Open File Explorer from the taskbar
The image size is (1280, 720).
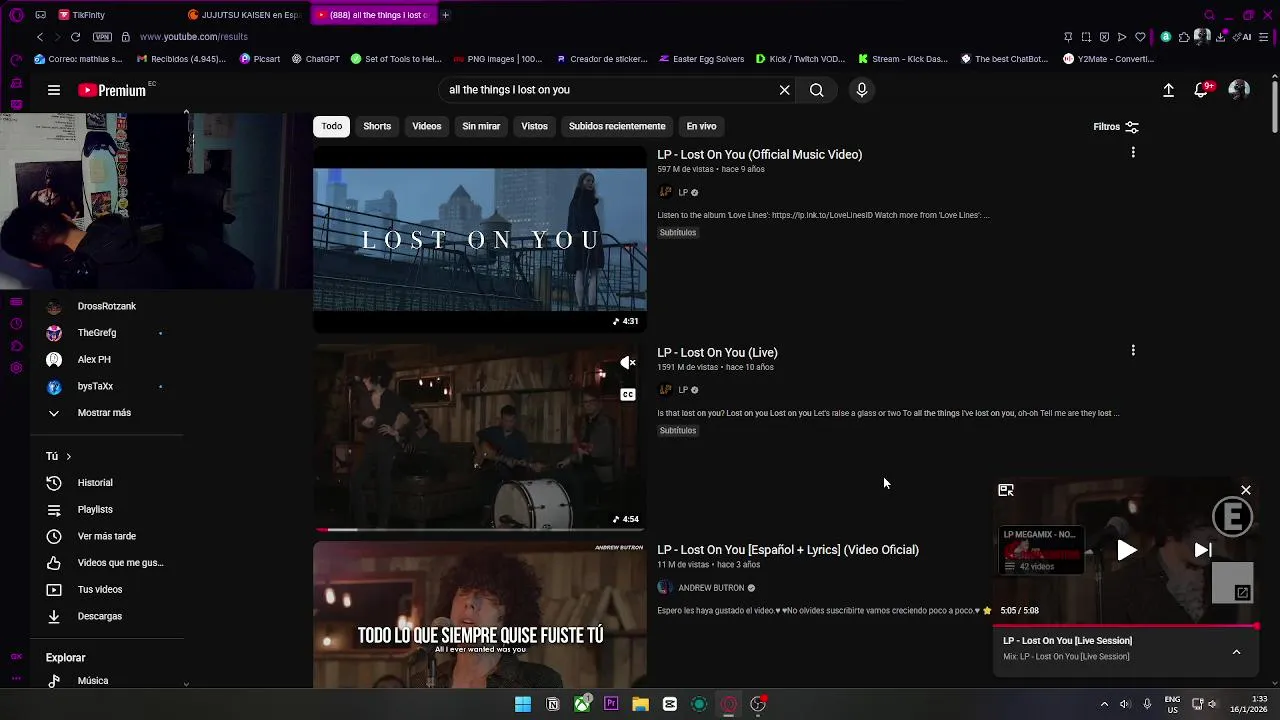tap(640, 704)
